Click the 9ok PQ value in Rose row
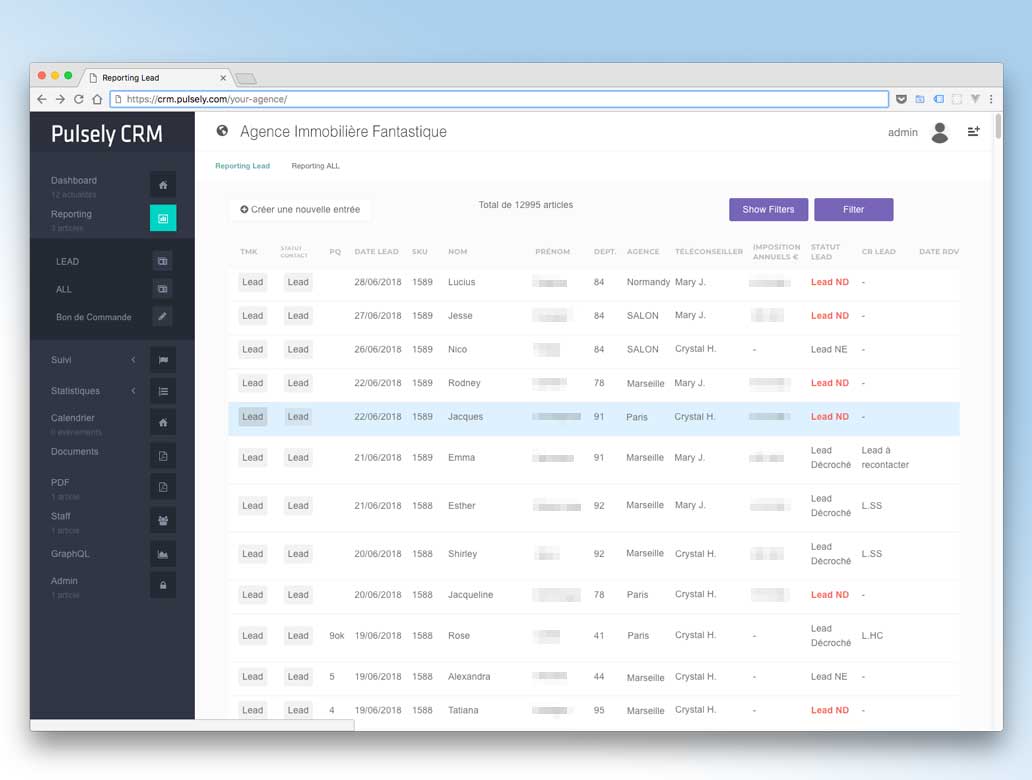This screenshot has width=1032, height=780. 336,635
